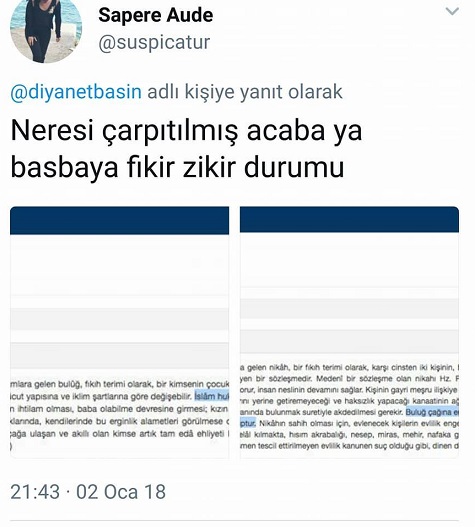Click the 'adlı kişiye yanıt olarak' reply label
This screenshot has height=527, width=475.
click(x=245, y=92)
